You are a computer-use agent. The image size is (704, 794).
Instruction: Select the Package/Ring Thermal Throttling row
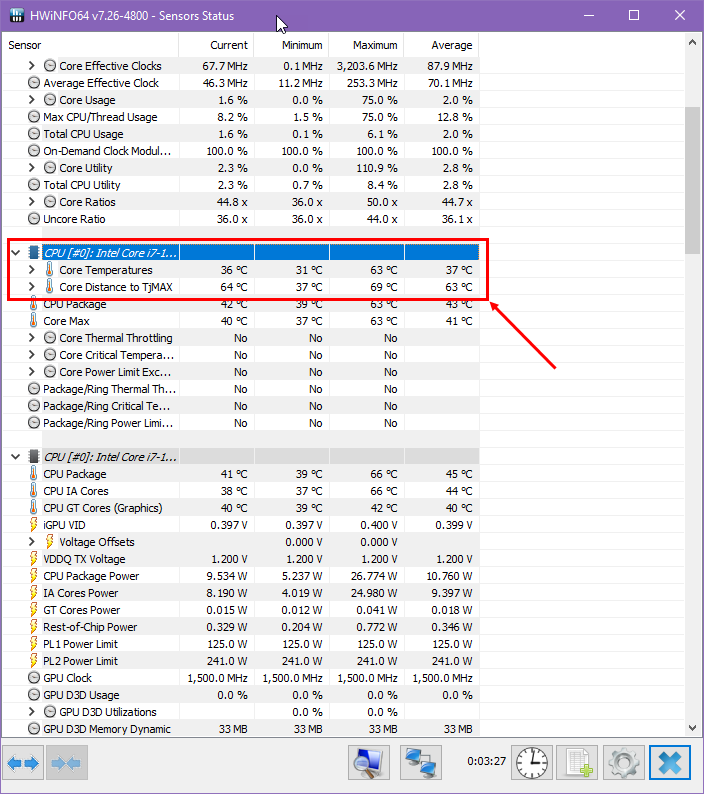point(241,389)
